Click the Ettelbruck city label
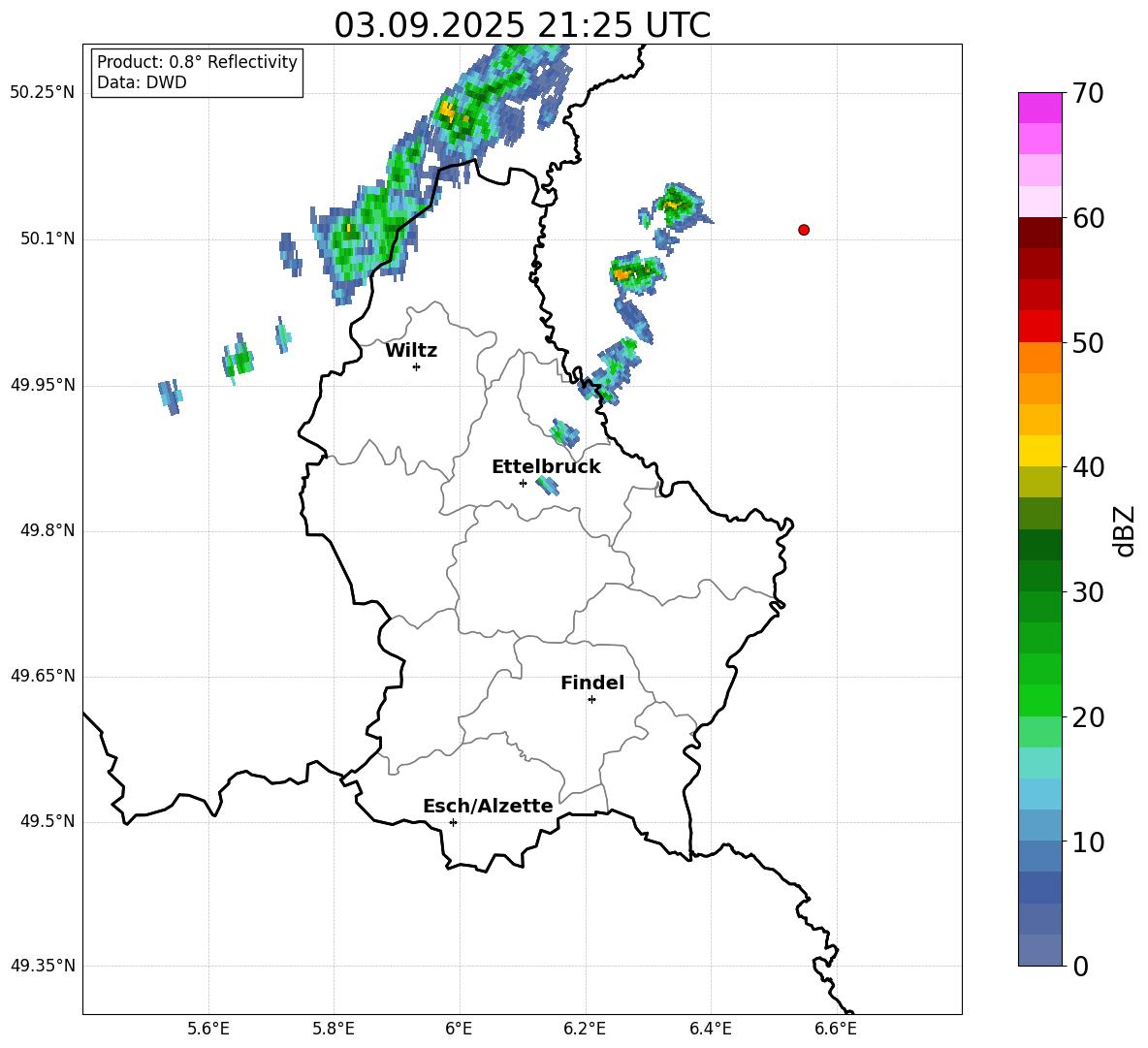This screenshot has height=1048, width=1148. coord(546,467)
